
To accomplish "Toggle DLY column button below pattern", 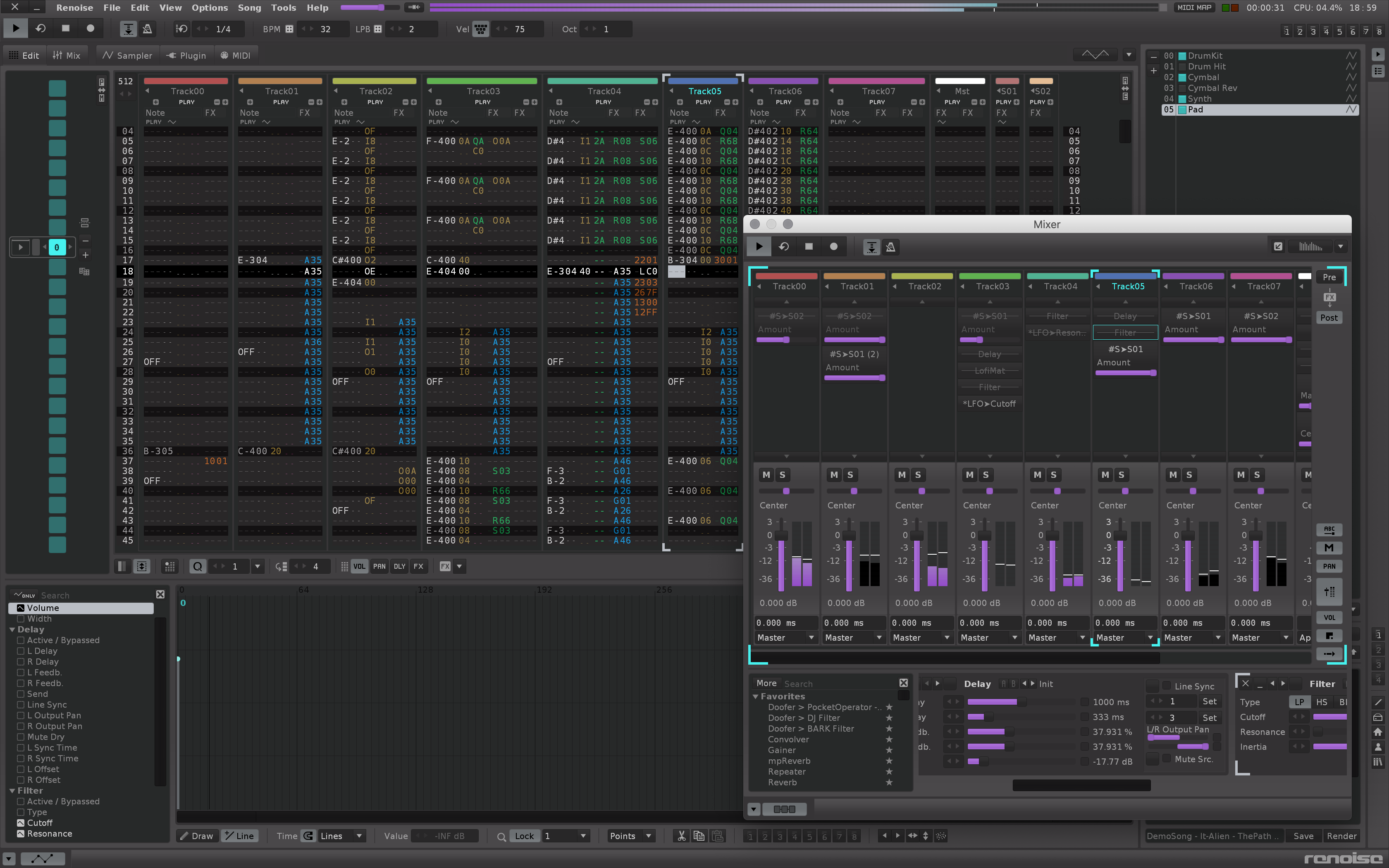I will (x=399, y=566).
